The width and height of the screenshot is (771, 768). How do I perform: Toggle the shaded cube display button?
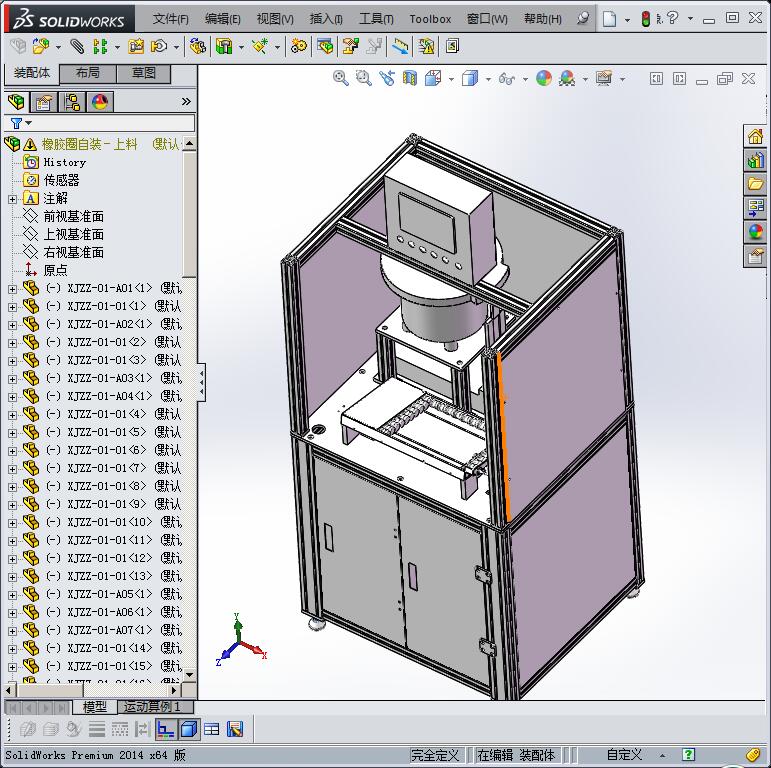pyautogui.click(x=188, y=729)
